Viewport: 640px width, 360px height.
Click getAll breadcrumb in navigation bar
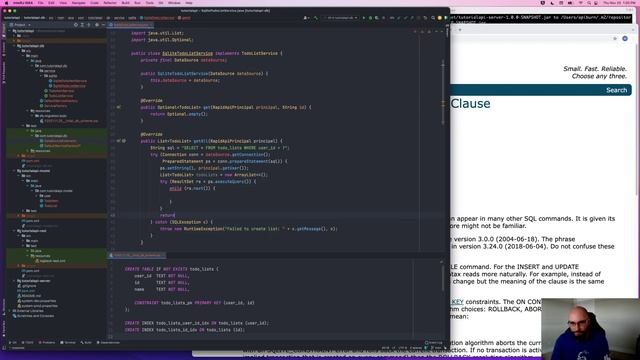click(185, 18)
